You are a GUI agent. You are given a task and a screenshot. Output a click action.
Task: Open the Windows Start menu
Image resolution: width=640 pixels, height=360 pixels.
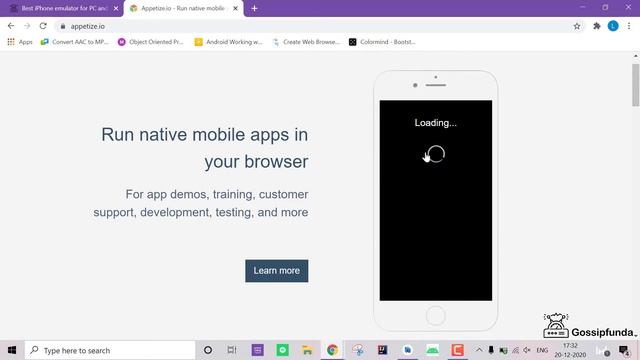click(x=12, y=350)
